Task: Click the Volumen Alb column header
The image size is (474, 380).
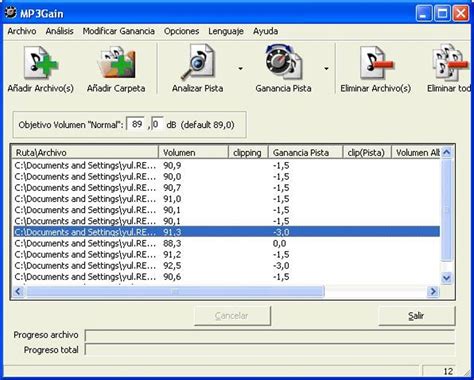Action: point(416,152)
